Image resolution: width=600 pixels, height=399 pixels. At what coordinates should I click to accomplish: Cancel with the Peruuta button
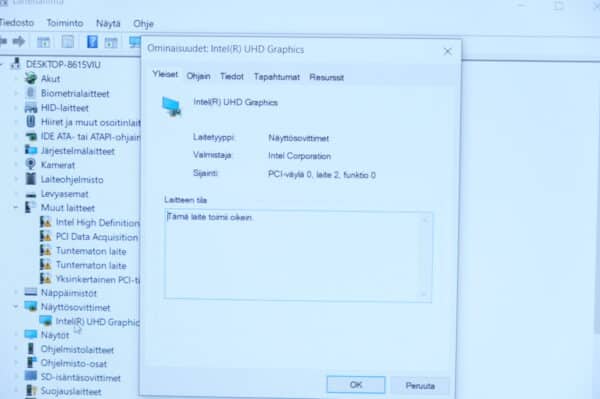(420, 386)
